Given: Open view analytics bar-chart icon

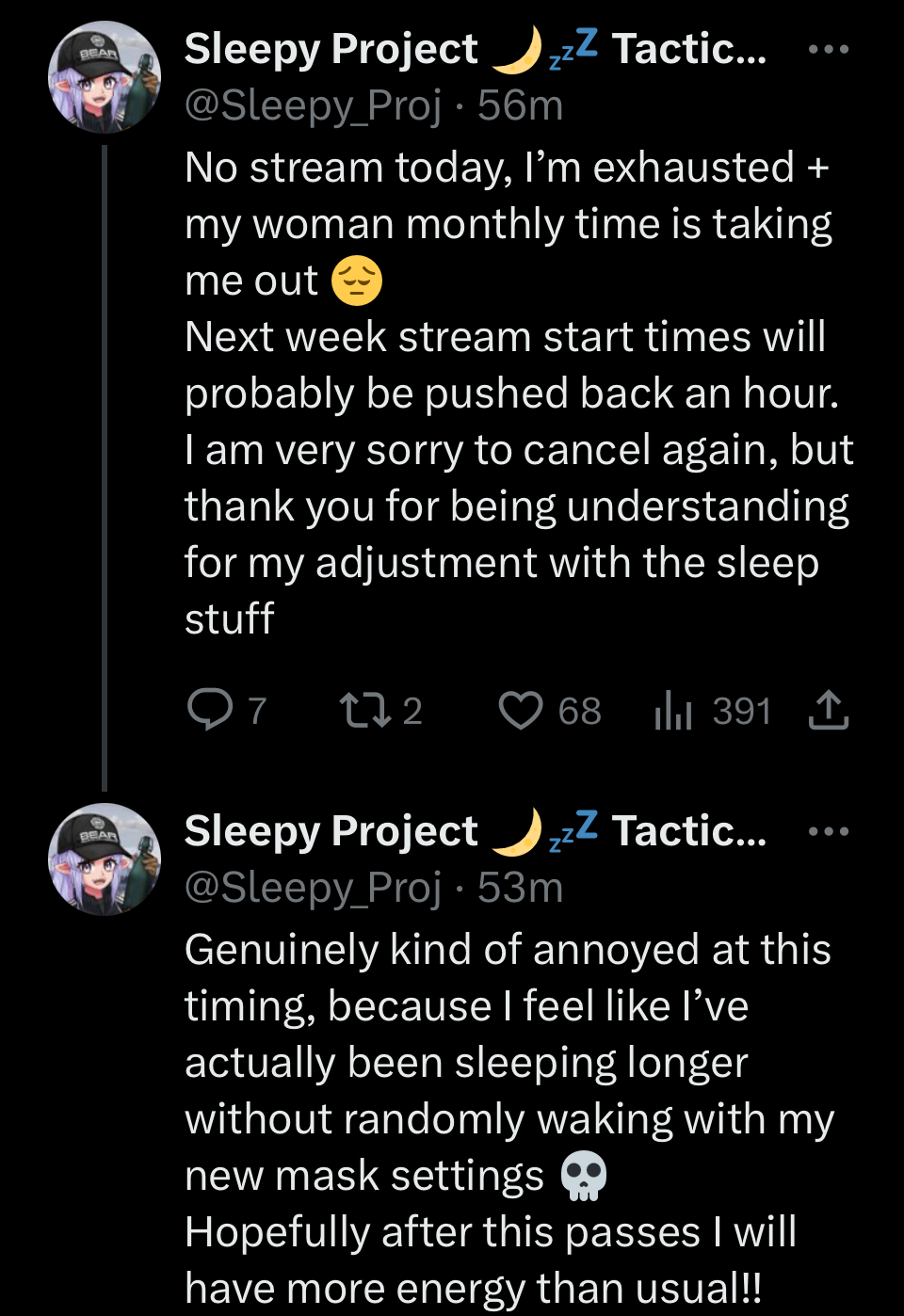Looking at the screenshot, I should pos(673,711).
